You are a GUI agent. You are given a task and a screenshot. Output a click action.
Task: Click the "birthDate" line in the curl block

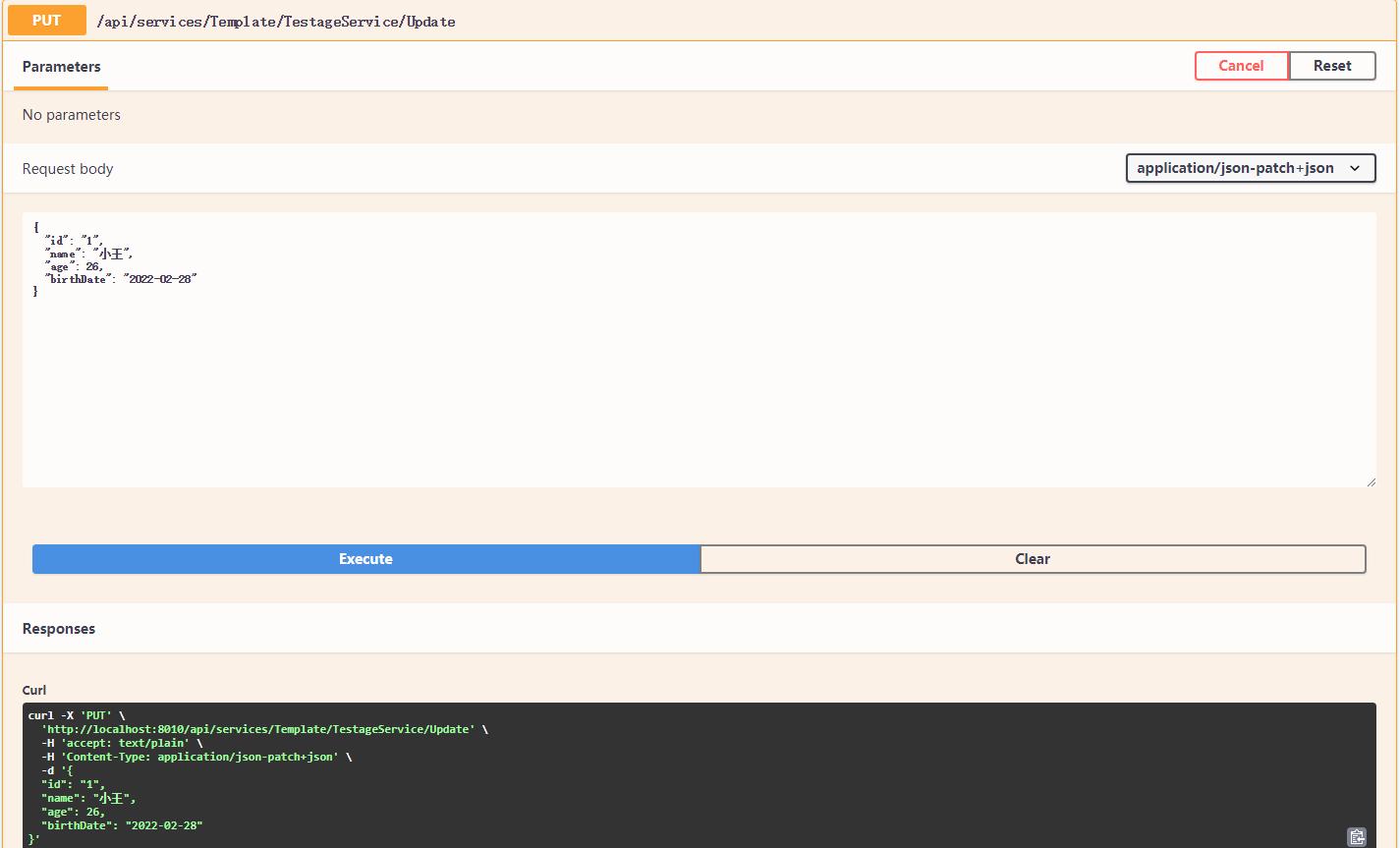tap(122, 825)
